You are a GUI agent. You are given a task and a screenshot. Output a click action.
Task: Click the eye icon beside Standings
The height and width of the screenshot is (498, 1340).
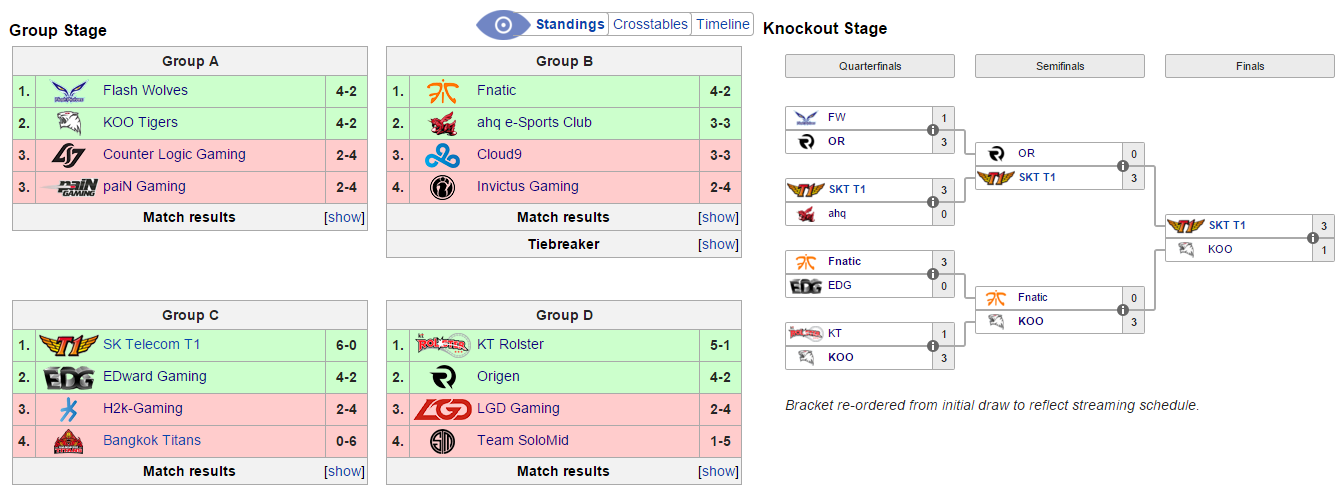click(504, 25)
